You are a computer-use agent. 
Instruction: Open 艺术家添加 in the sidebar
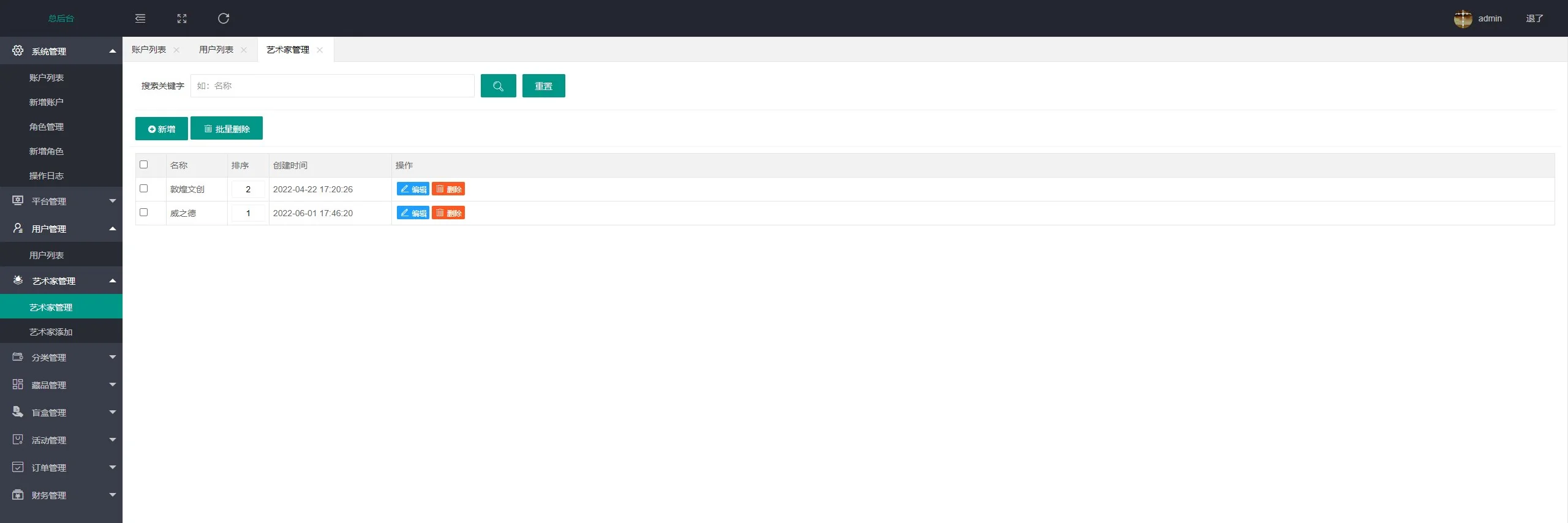coord(51,332)
